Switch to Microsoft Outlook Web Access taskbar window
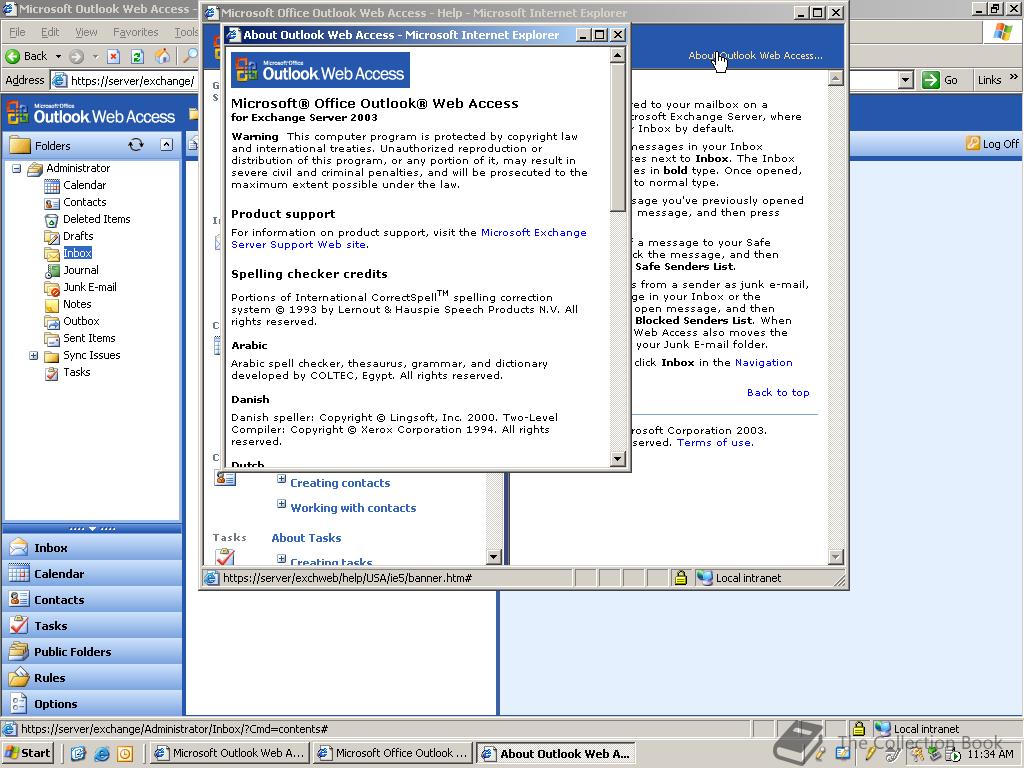1024x768 pixels. [x=229, y=754]
